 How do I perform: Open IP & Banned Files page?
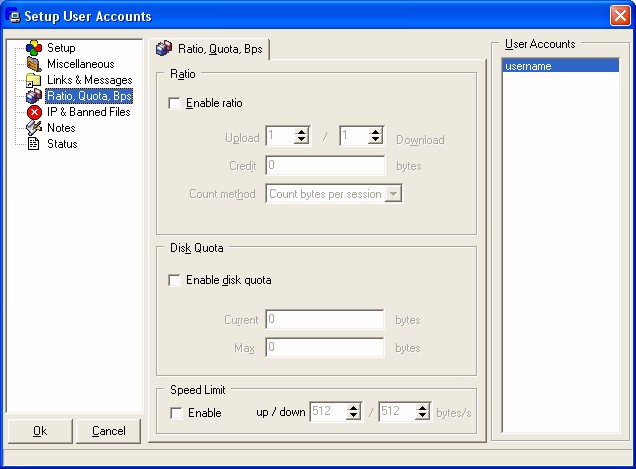pyautogui.click(x=88, y=112)
